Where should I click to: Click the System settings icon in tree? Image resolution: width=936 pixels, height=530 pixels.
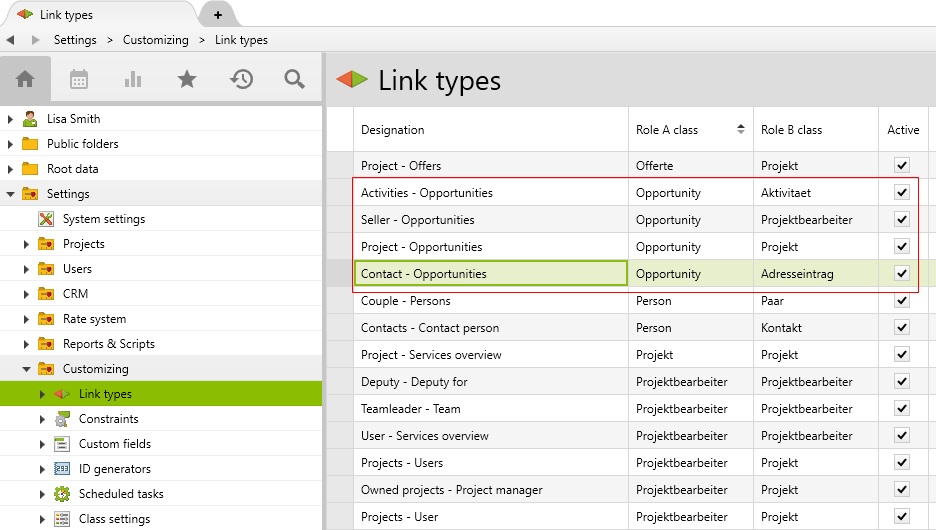[46, 219]
